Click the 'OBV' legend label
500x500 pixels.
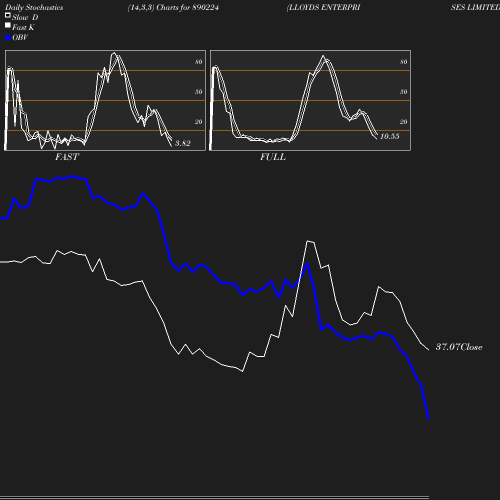point(20,37)
